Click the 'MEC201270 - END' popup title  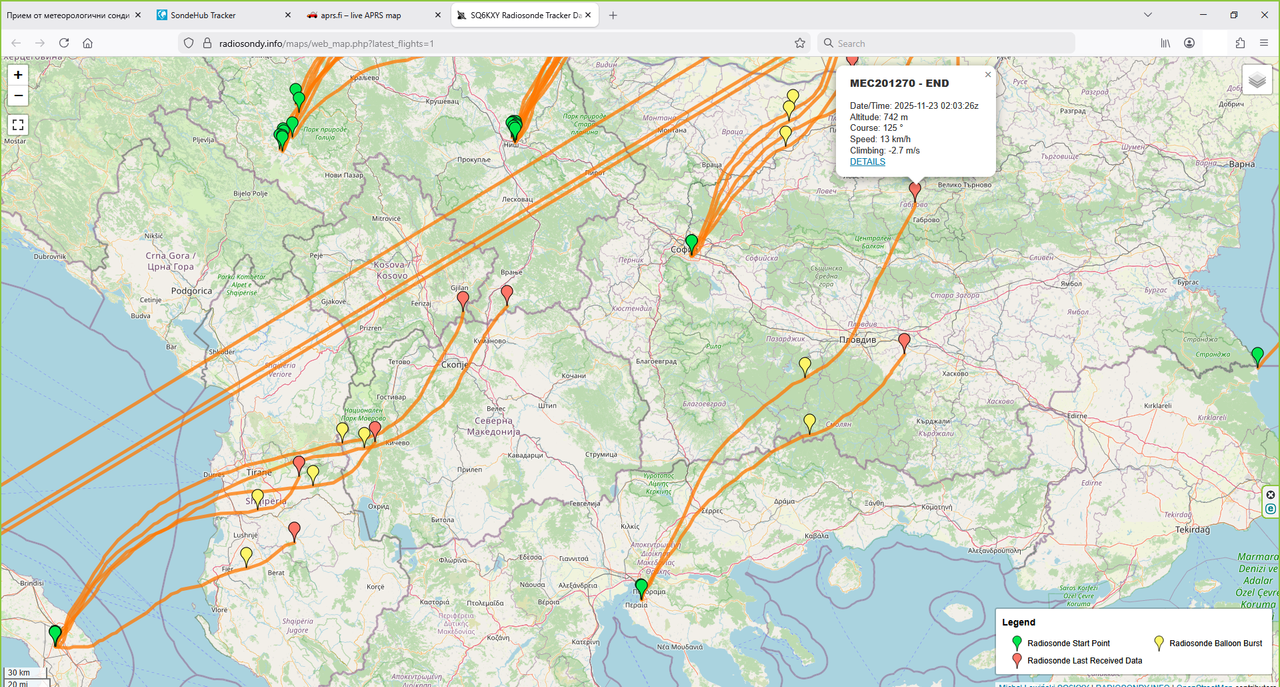point(899,83)
